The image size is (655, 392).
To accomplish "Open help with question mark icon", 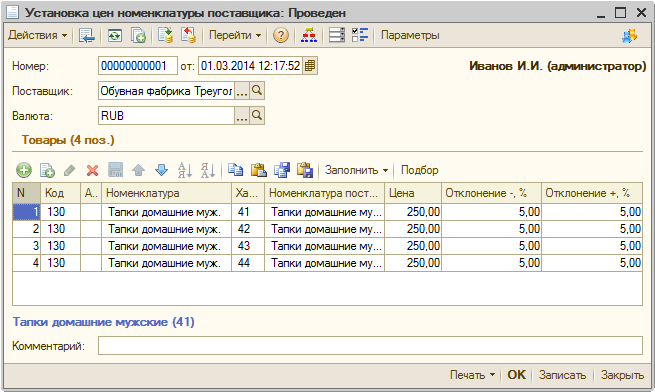I will 281,35.
